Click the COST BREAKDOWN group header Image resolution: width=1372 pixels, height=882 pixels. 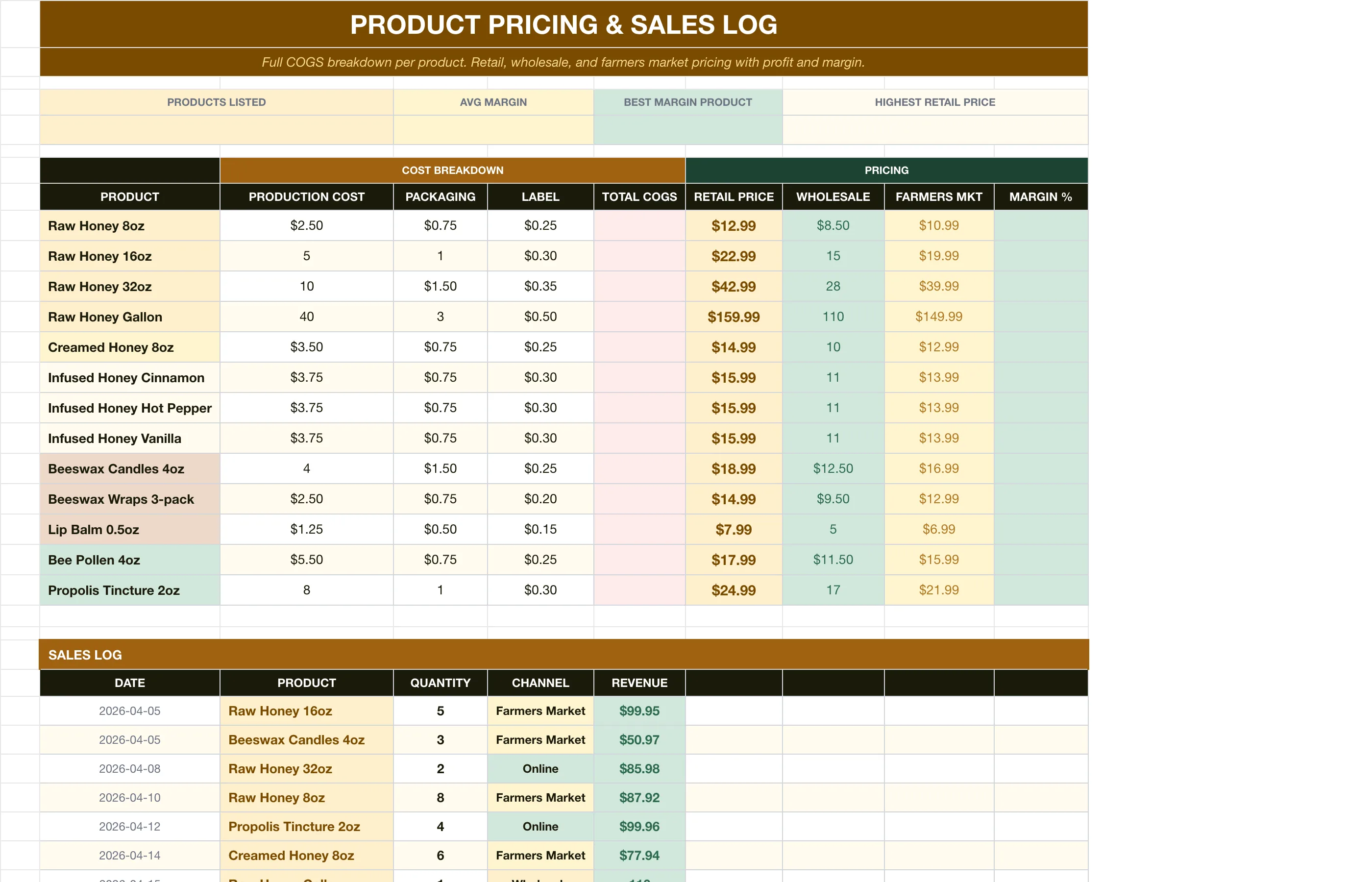point(452,170)
